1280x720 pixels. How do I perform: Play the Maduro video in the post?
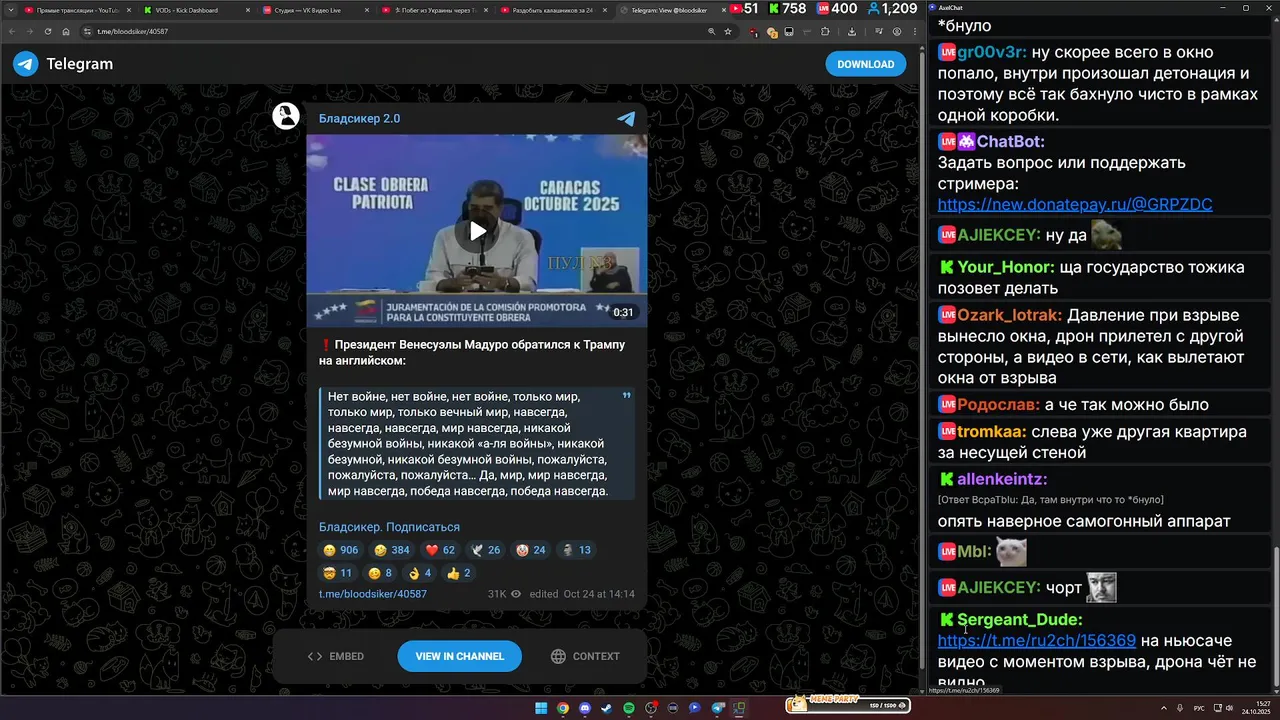[x=477, y=231]
